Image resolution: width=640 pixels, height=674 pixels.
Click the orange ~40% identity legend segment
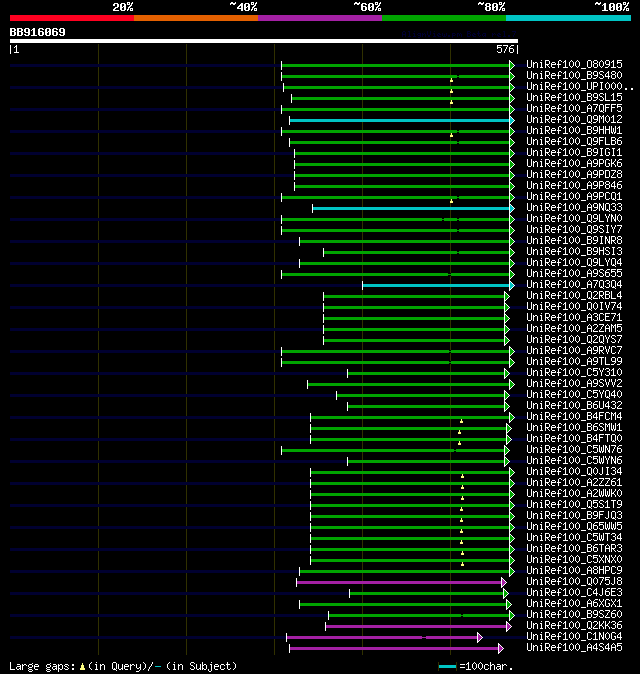click(196, 18)
